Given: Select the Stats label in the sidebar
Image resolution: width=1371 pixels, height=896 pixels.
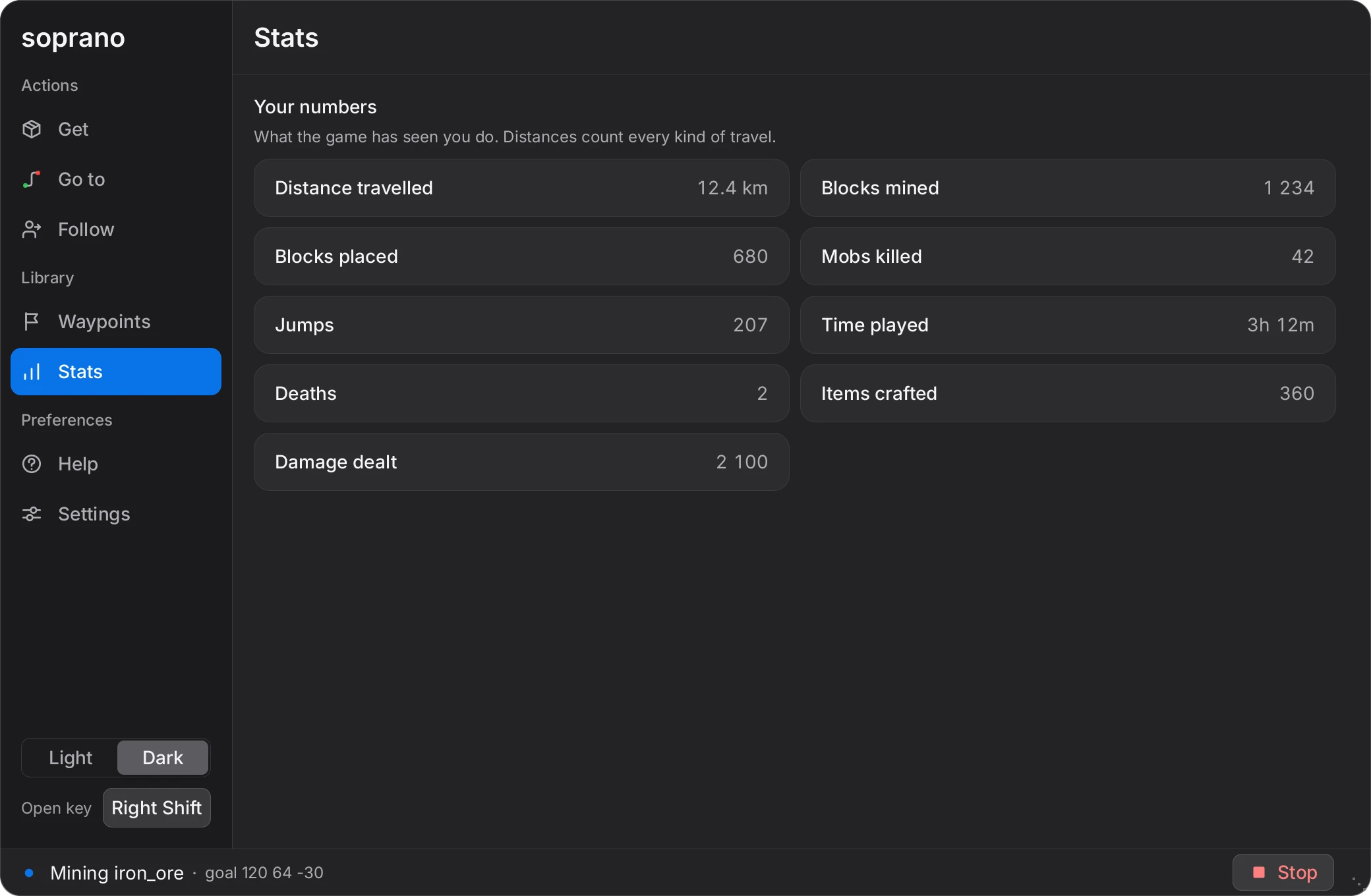Looking at the screenshot, I should (x=80, y=372).
